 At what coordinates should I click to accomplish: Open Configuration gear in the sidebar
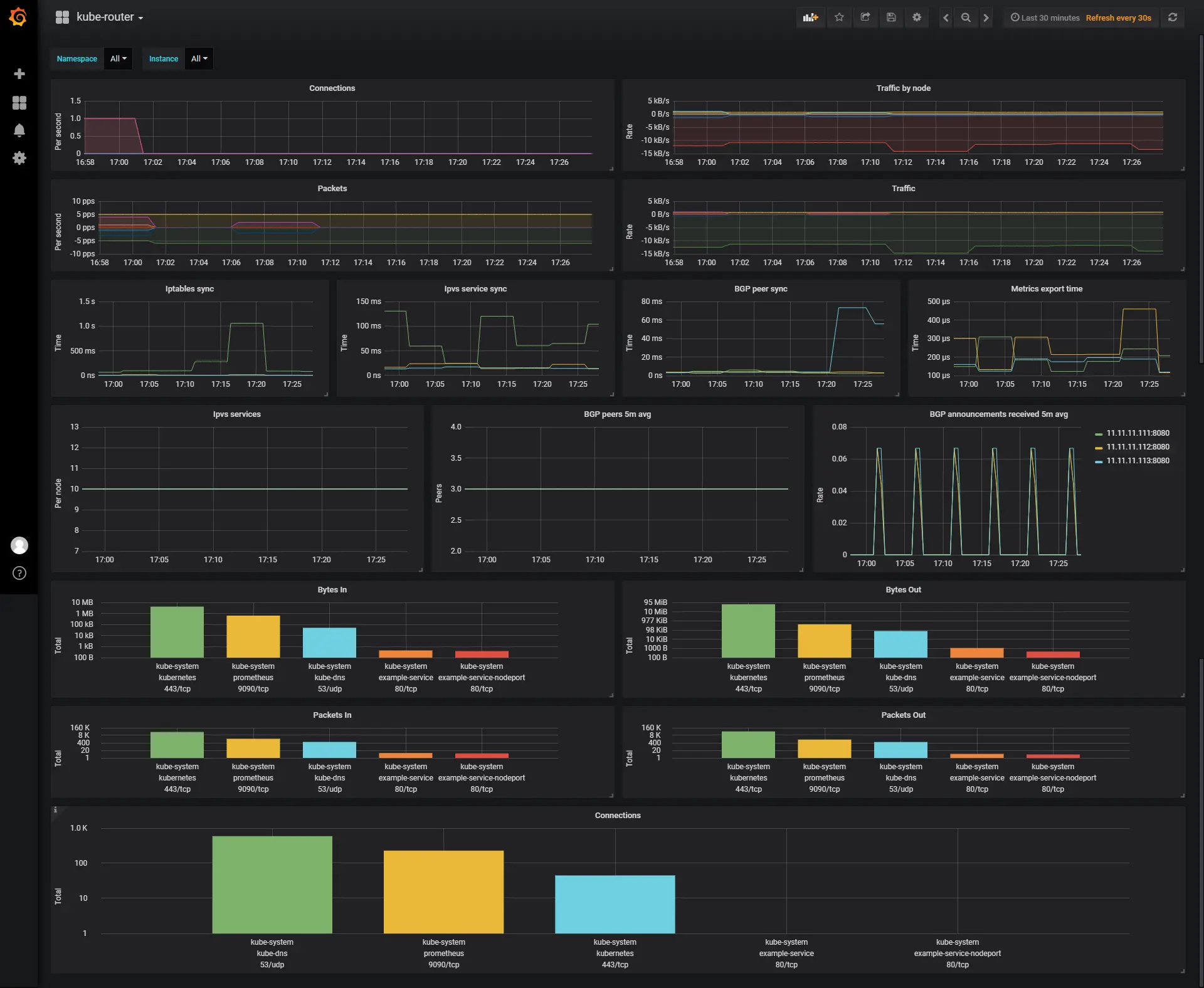click(x=19, y=158)
